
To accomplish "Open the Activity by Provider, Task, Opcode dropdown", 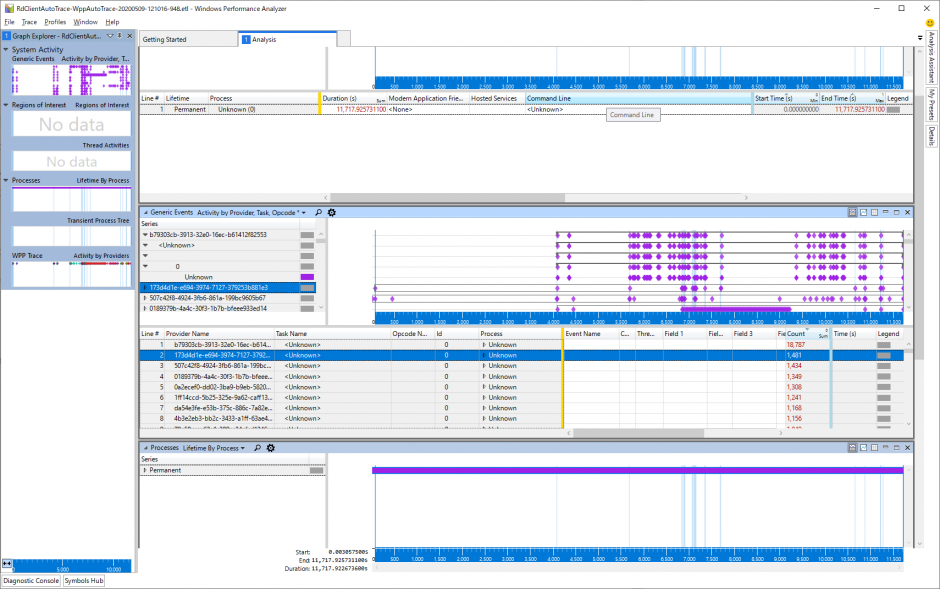I will click(304, 212).
